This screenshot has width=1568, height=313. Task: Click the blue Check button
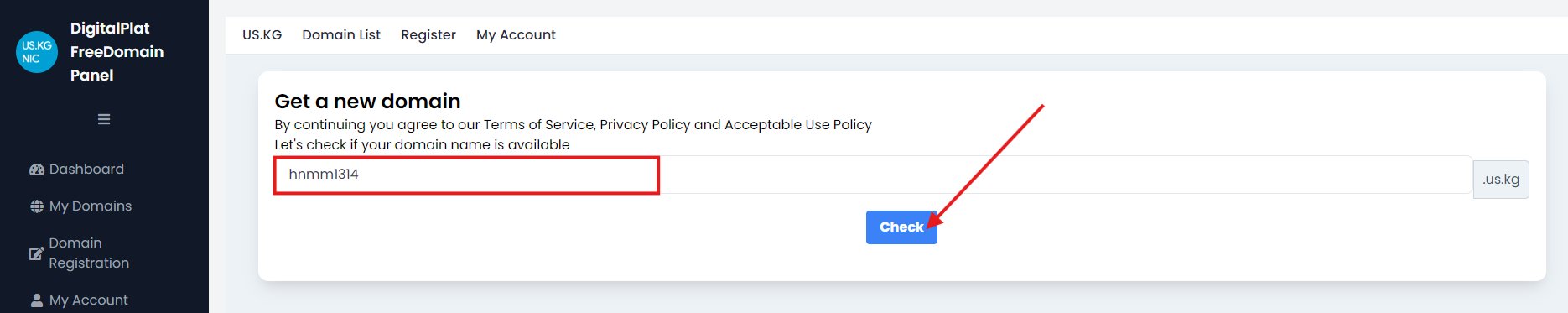pyautogui.click(x=901, y=227)
